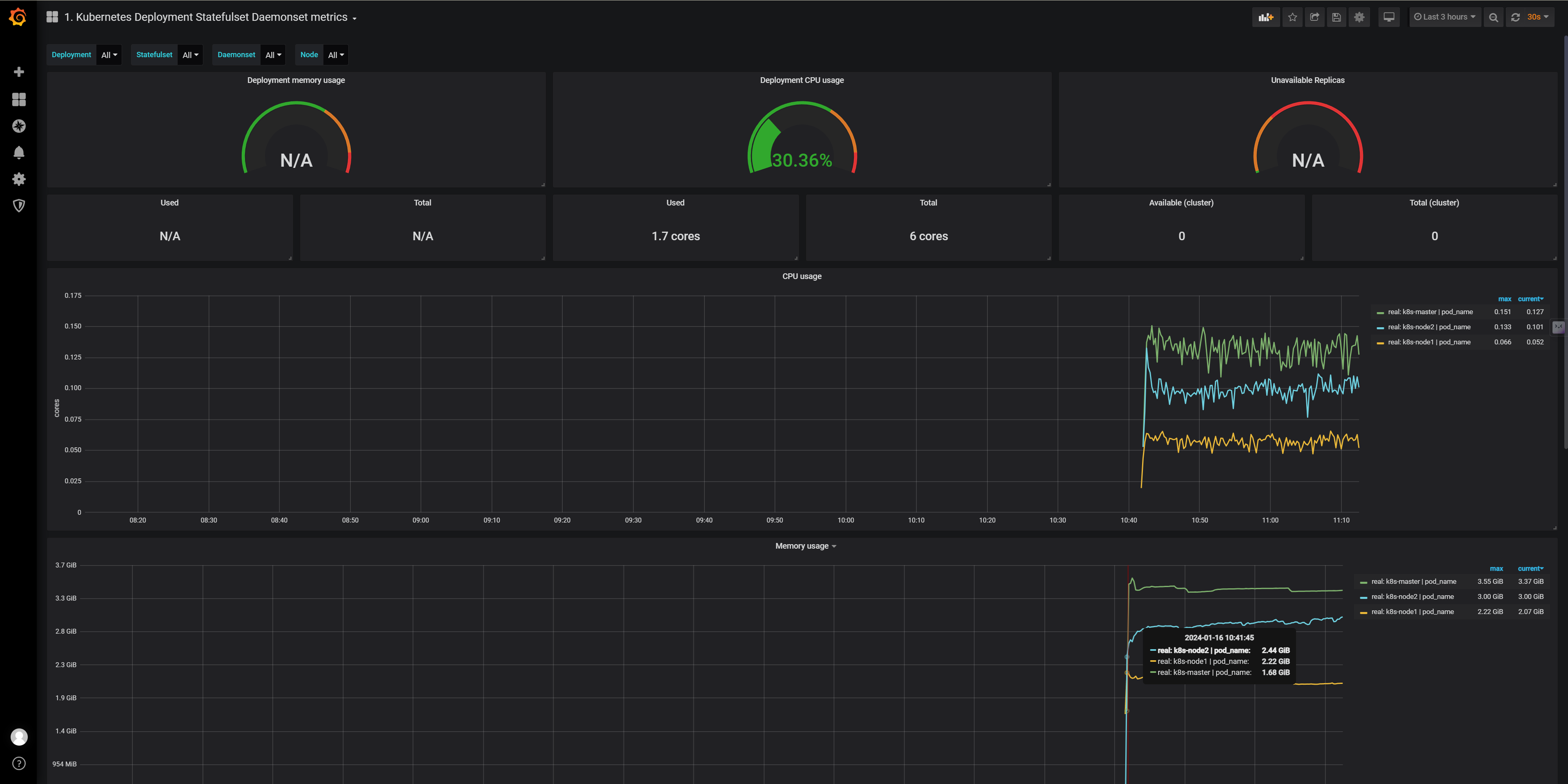Sort CPU usage legend by max column
1568x784 pixels.
point(1504,299)
